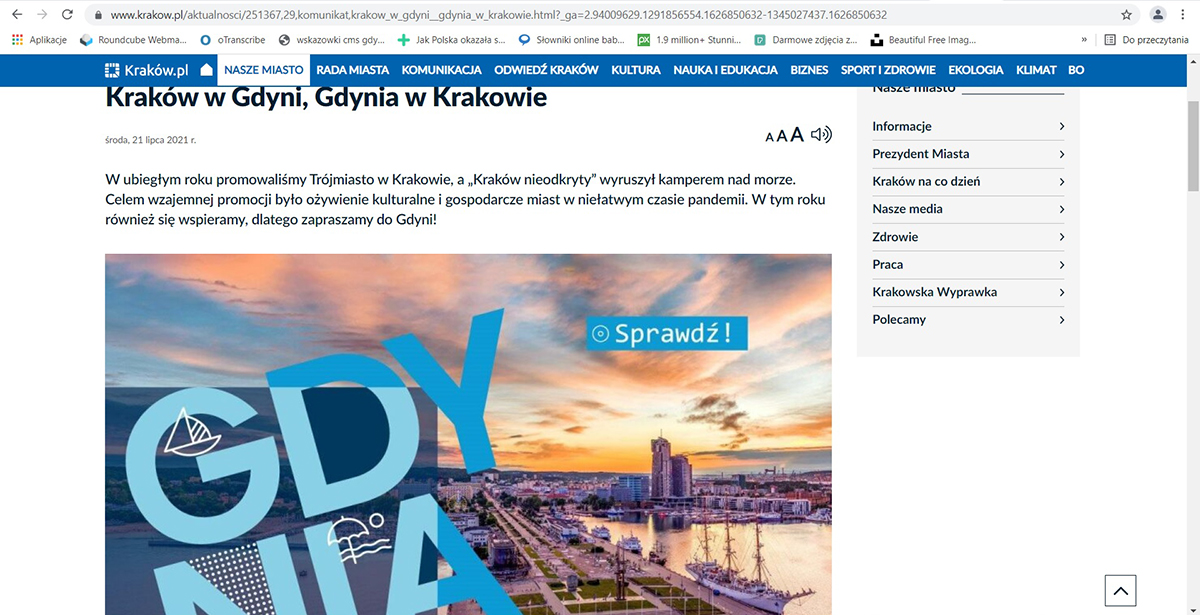Image resolution: width=1200 pixels, height=615 pixels.
Task: Open the Roundcube Webmail bookmark
Action: [133, 40]
